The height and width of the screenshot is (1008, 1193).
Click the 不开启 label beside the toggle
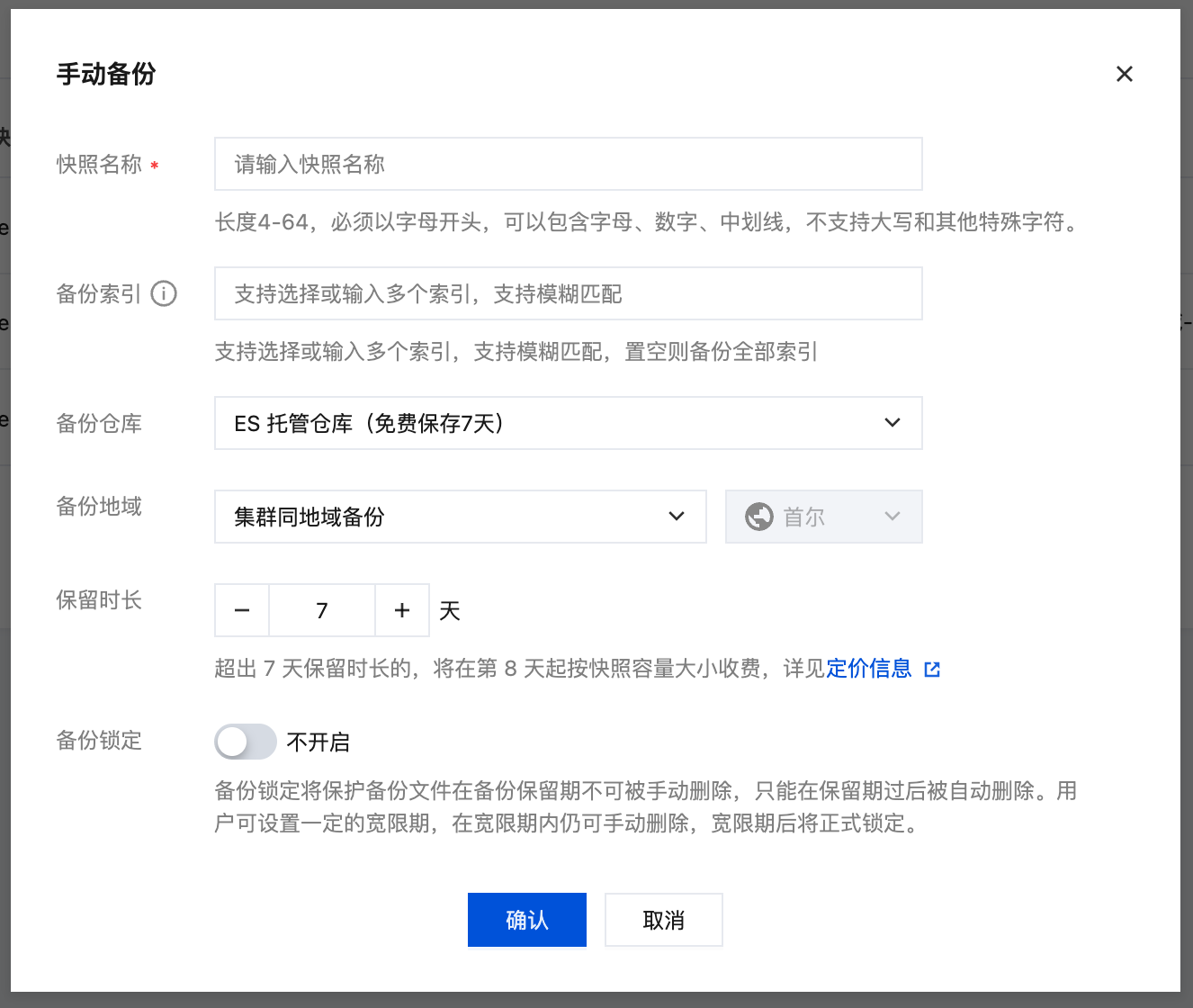(x=318, y=742)
